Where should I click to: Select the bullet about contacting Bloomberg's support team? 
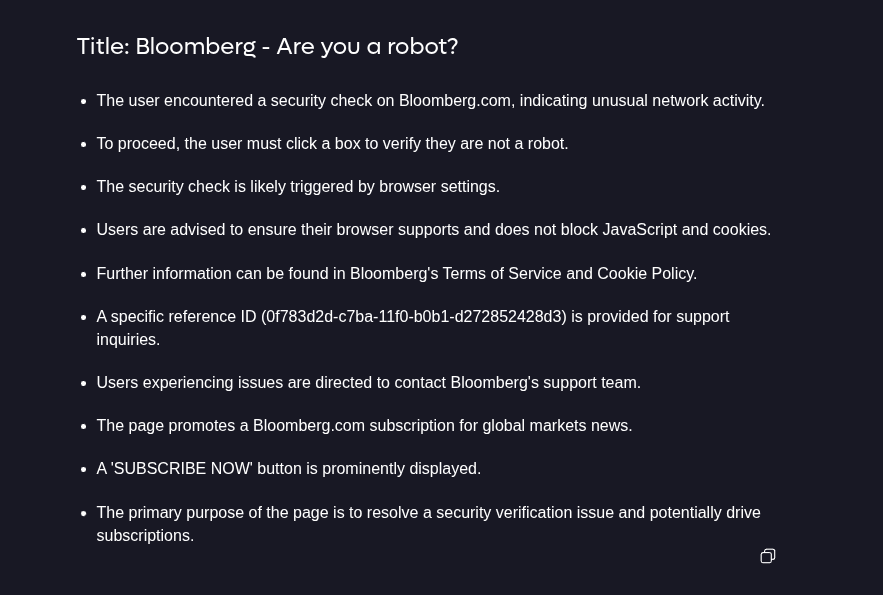point(368,383)
